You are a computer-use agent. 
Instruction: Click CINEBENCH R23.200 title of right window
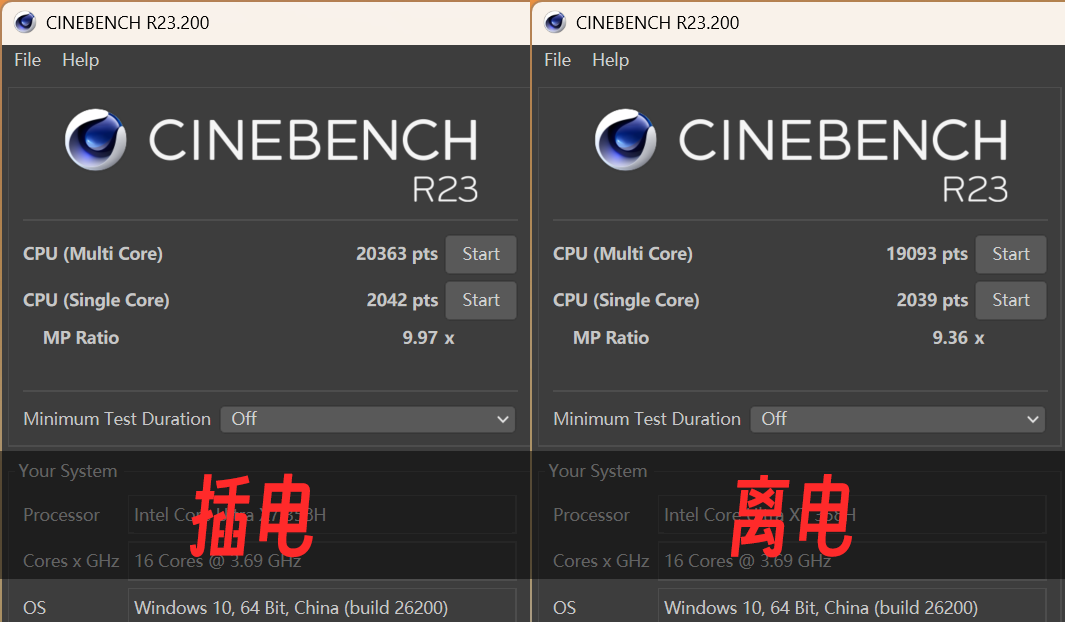657,22
